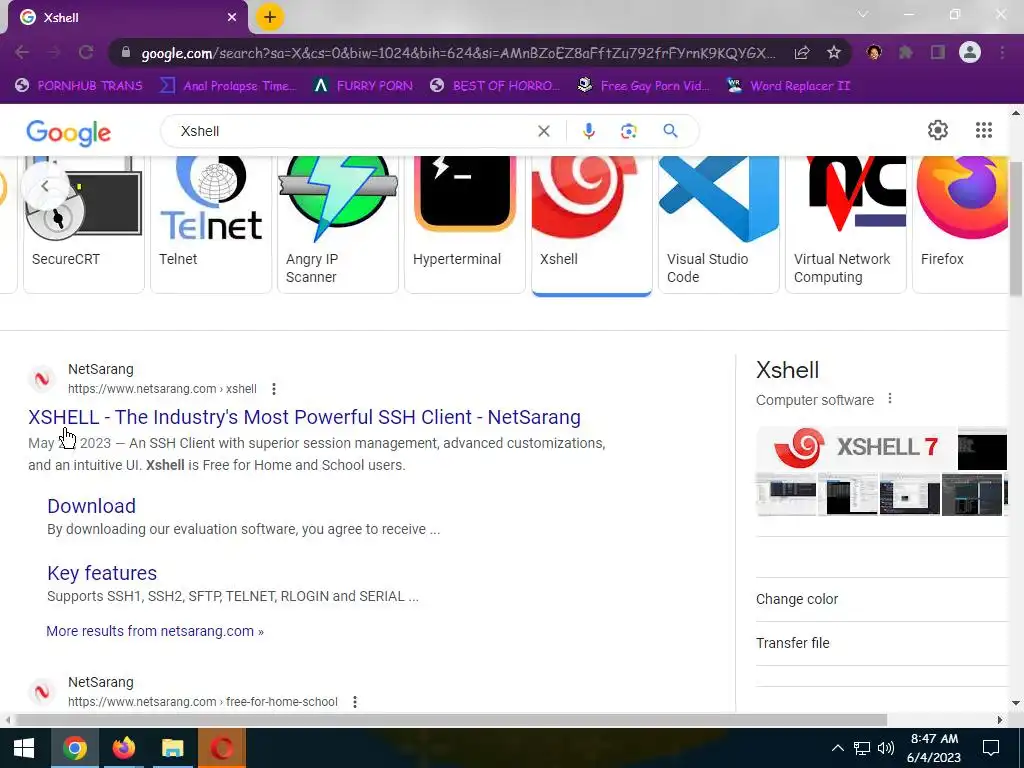Select the Hyperterminal carousel card
This screenshot has height=768, width=1024.
pyautogui.click(x=465, y=224)
